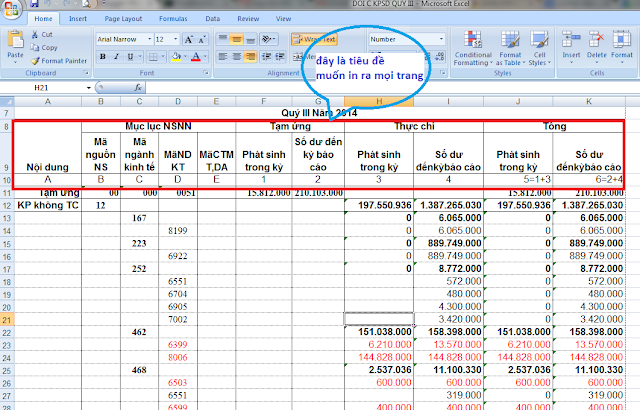Viewport: 640px width, 410px height.
Task: Insert cells using the Insert icon
Action: [571, 47]
